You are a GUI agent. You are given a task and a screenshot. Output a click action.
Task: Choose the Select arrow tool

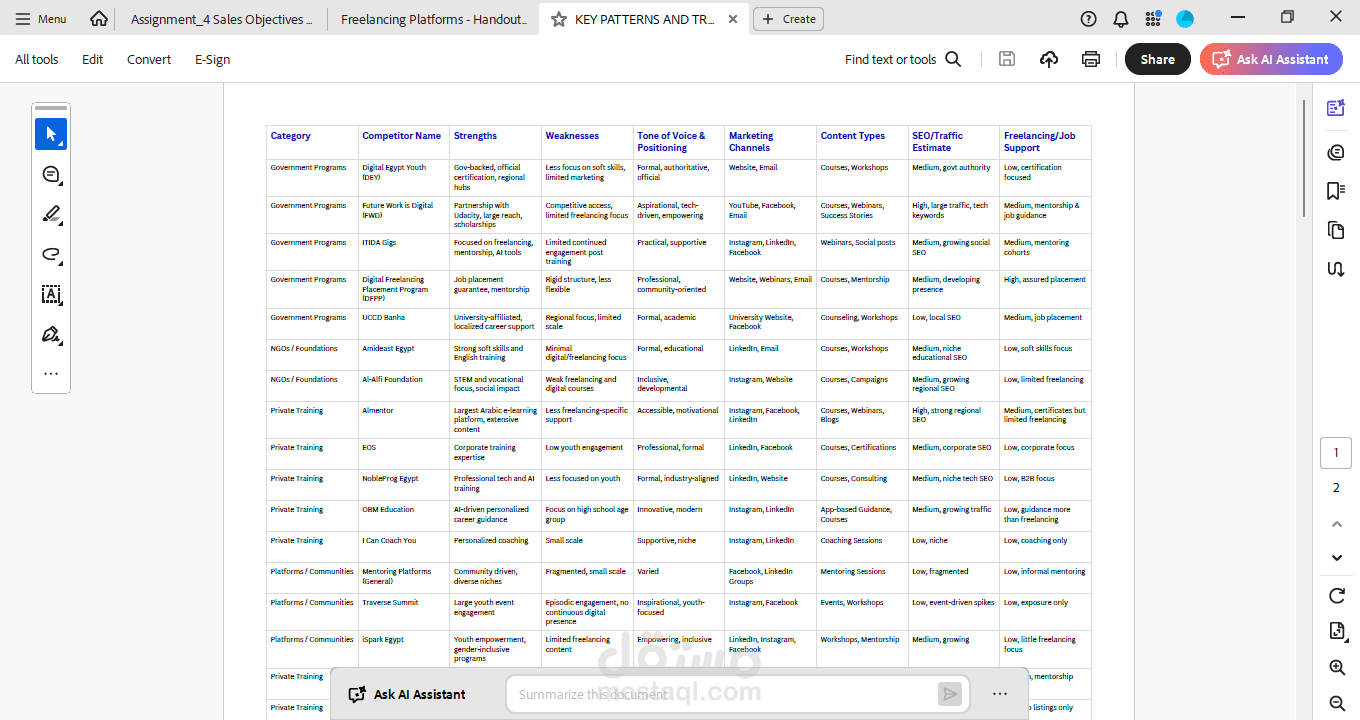[51, 134]
